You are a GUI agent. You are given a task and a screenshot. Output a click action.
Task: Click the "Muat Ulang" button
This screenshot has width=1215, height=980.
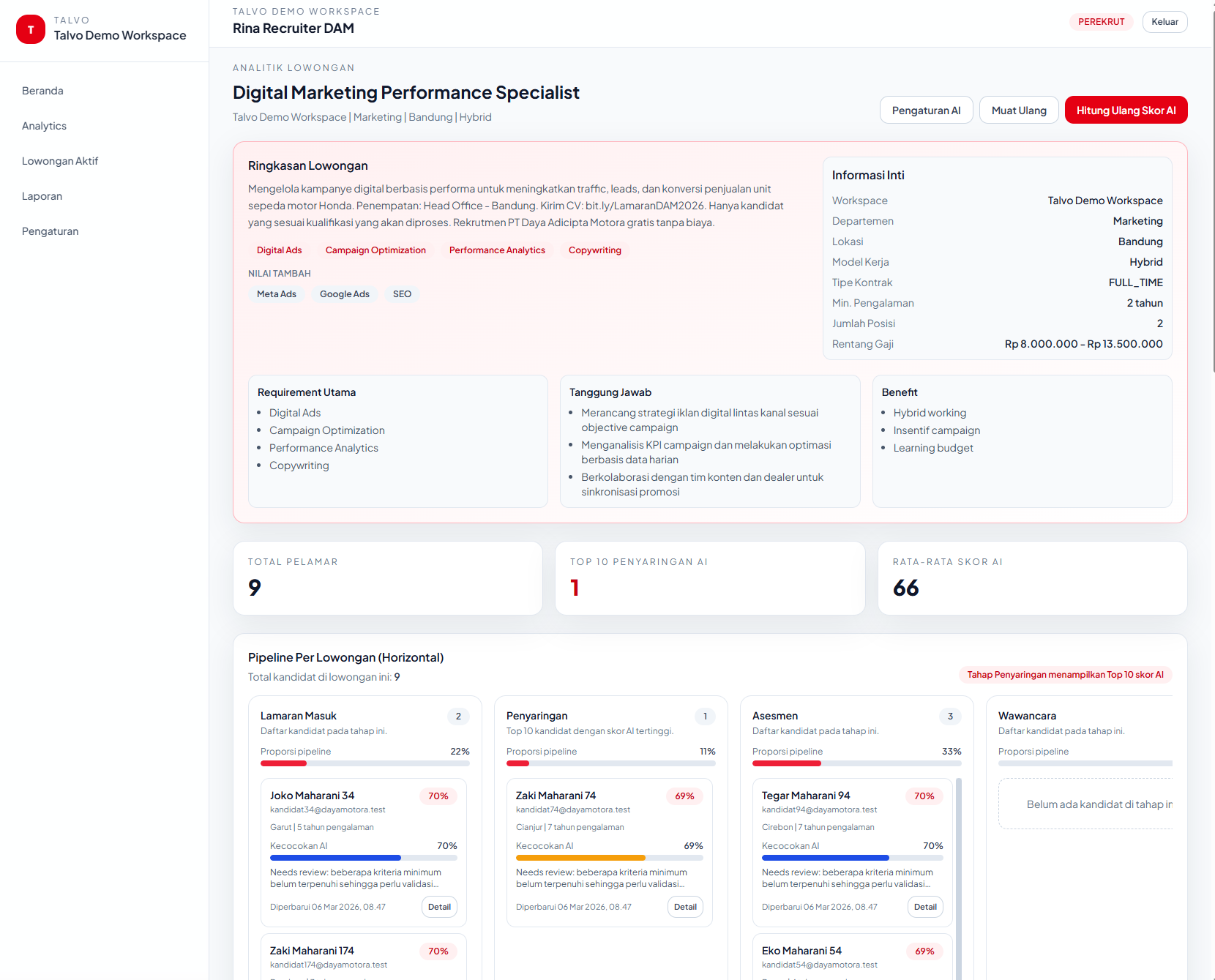1018,110
